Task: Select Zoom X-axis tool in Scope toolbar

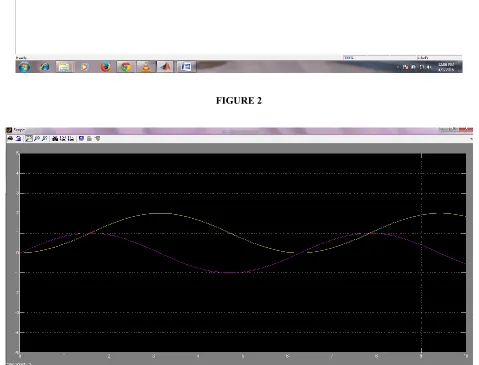Action: [37, 139]
